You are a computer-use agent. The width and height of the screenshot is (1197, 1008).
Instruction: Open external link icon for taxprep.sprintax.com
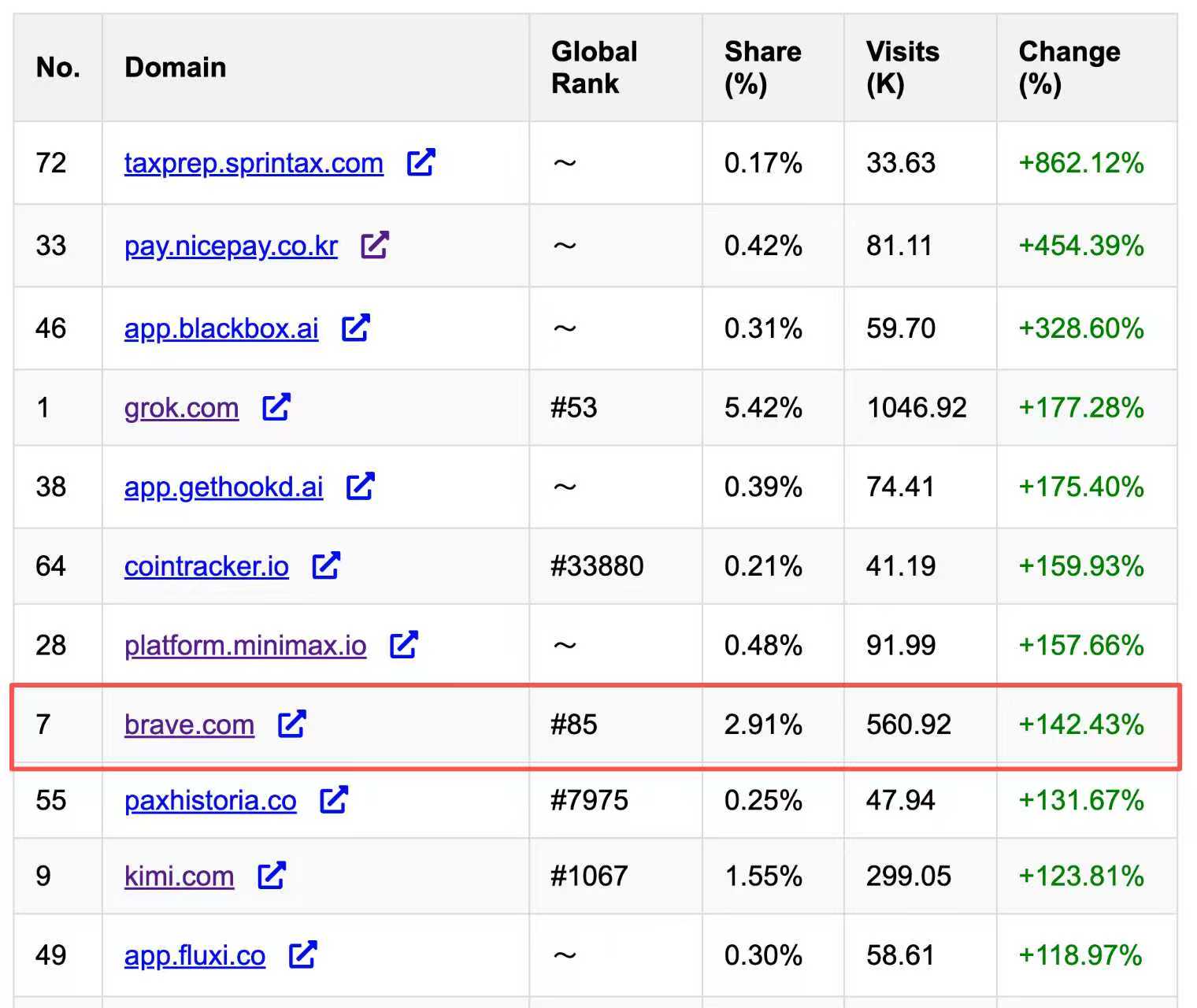coord(421,162)
